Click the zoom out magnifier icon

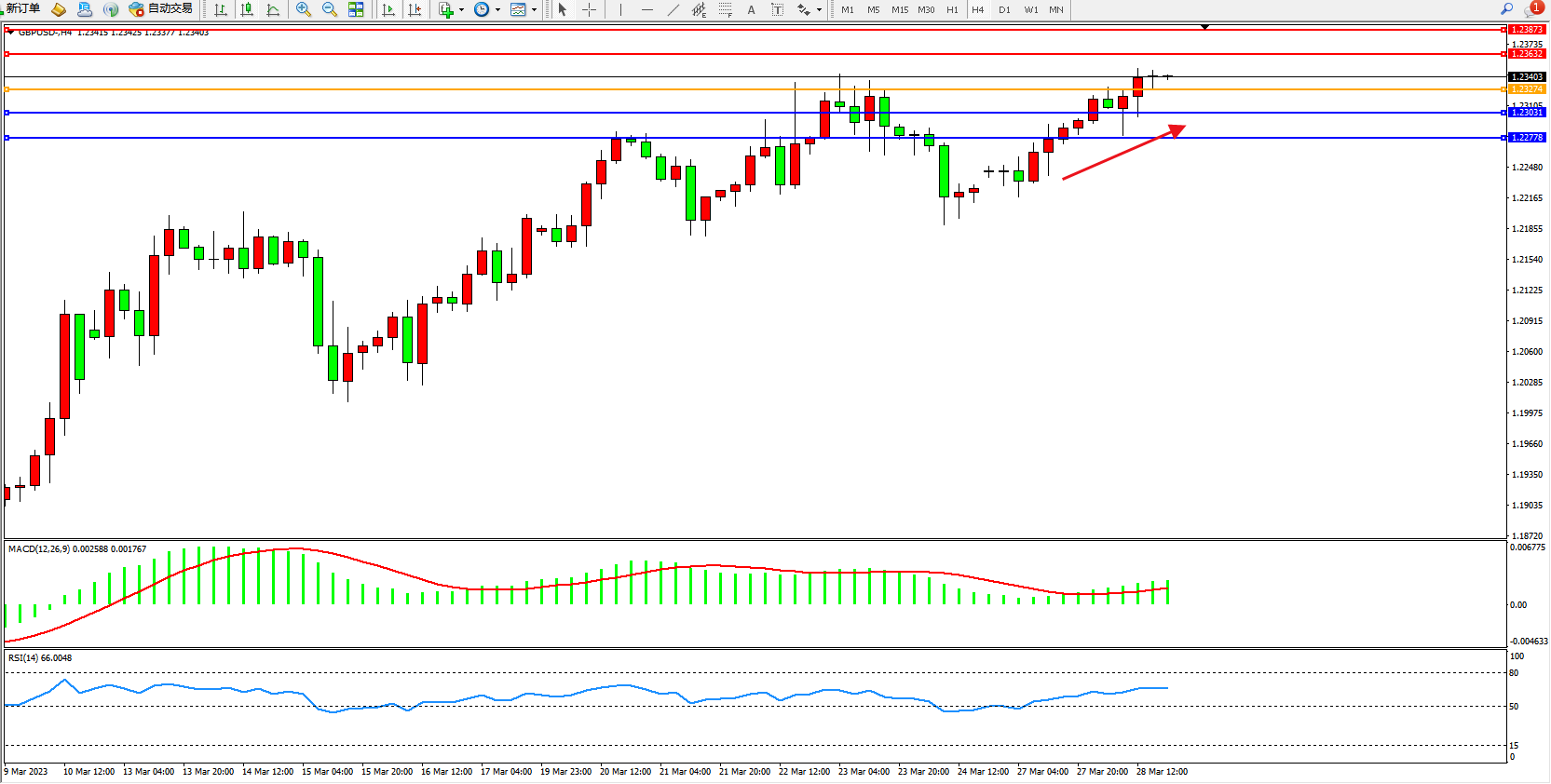tap(329, 9)
